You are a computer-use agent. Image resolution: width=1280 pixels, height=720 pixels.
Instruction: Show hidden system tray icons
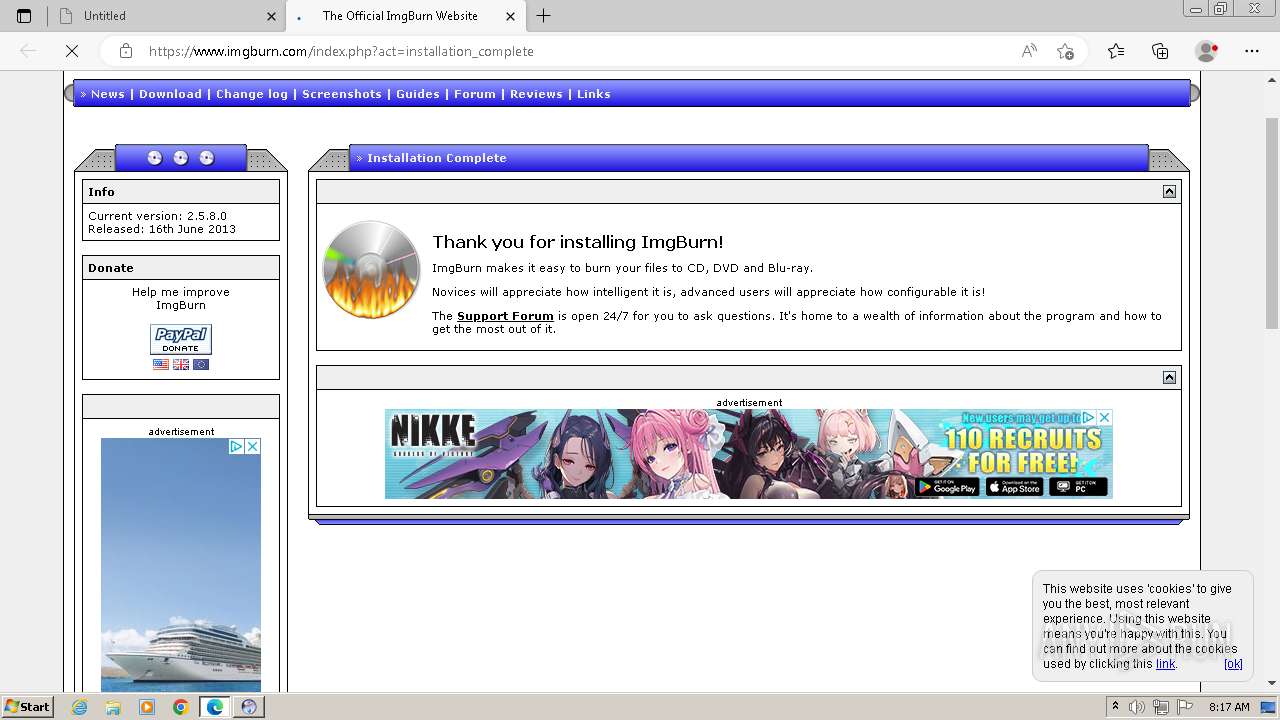pyautogui.click(x=1115, y=707)
